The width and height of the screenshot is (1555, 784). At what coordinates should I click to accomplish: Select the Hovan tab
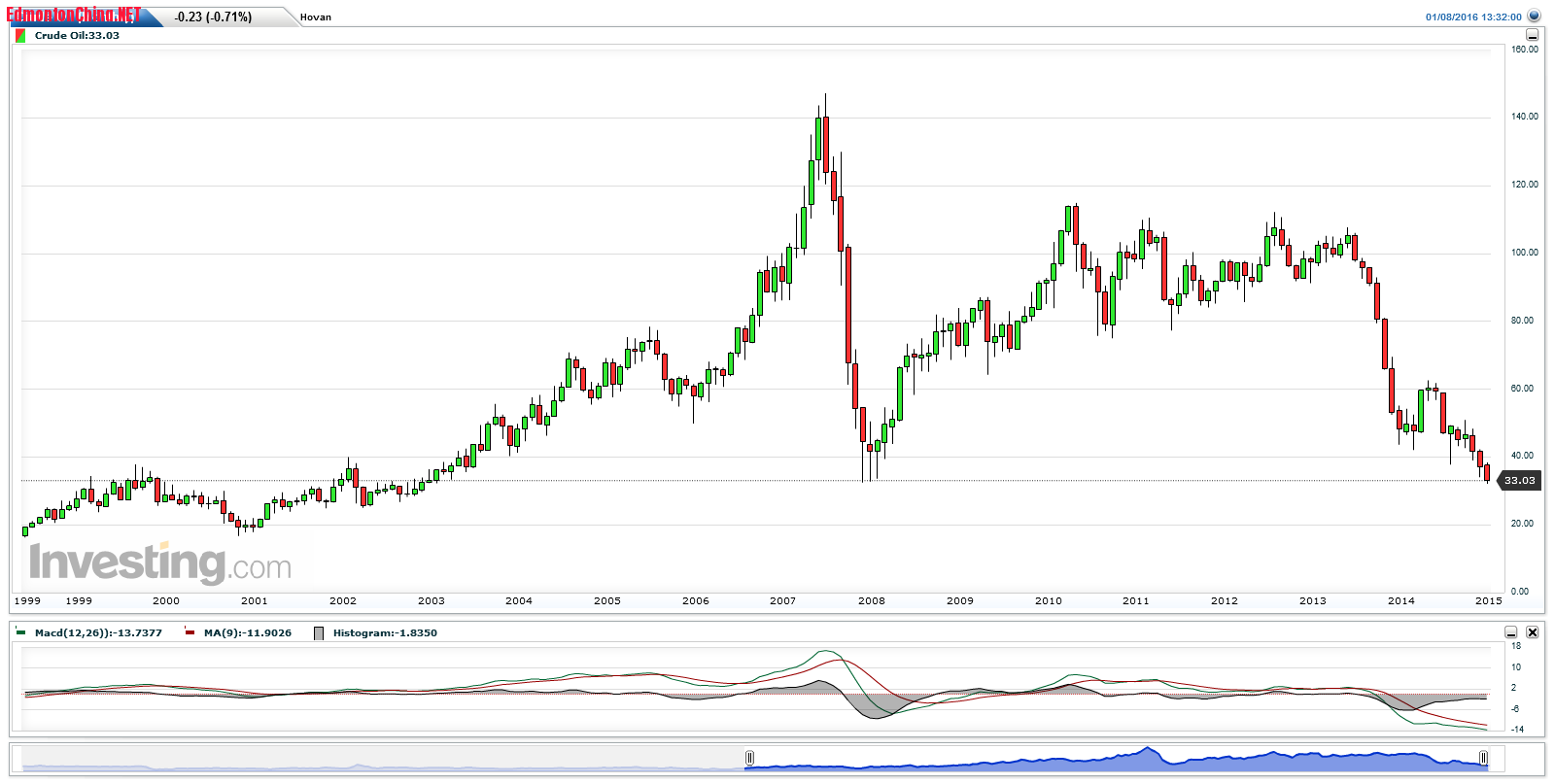315,17
